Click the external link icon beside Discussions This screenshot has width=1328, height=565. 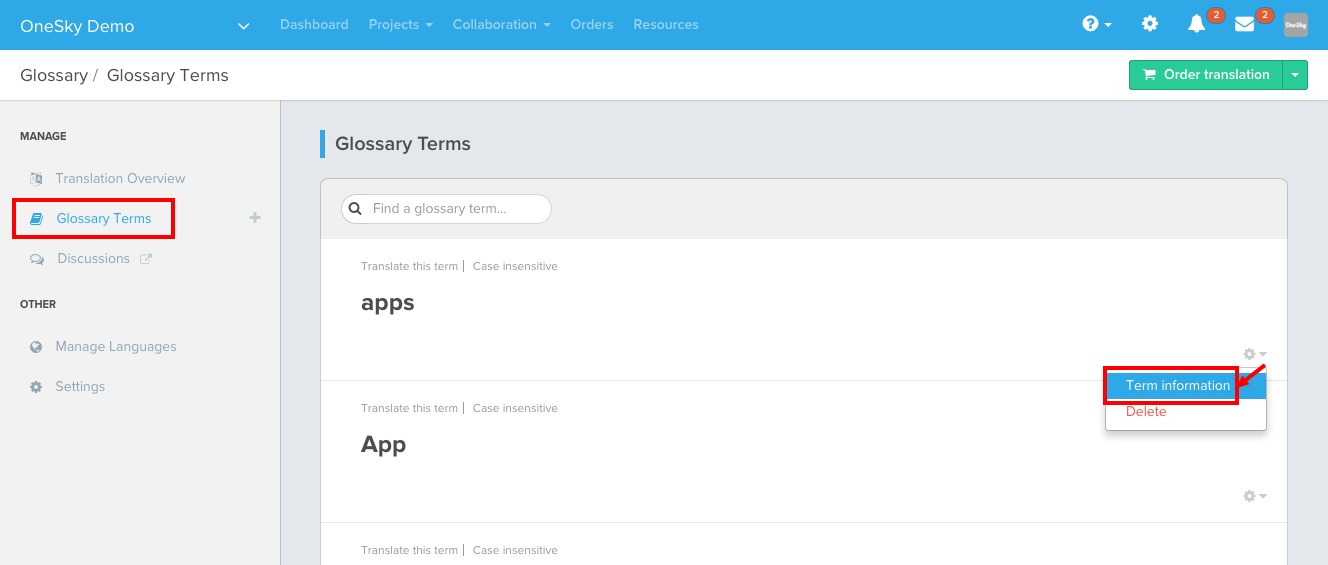coord(145,258)
